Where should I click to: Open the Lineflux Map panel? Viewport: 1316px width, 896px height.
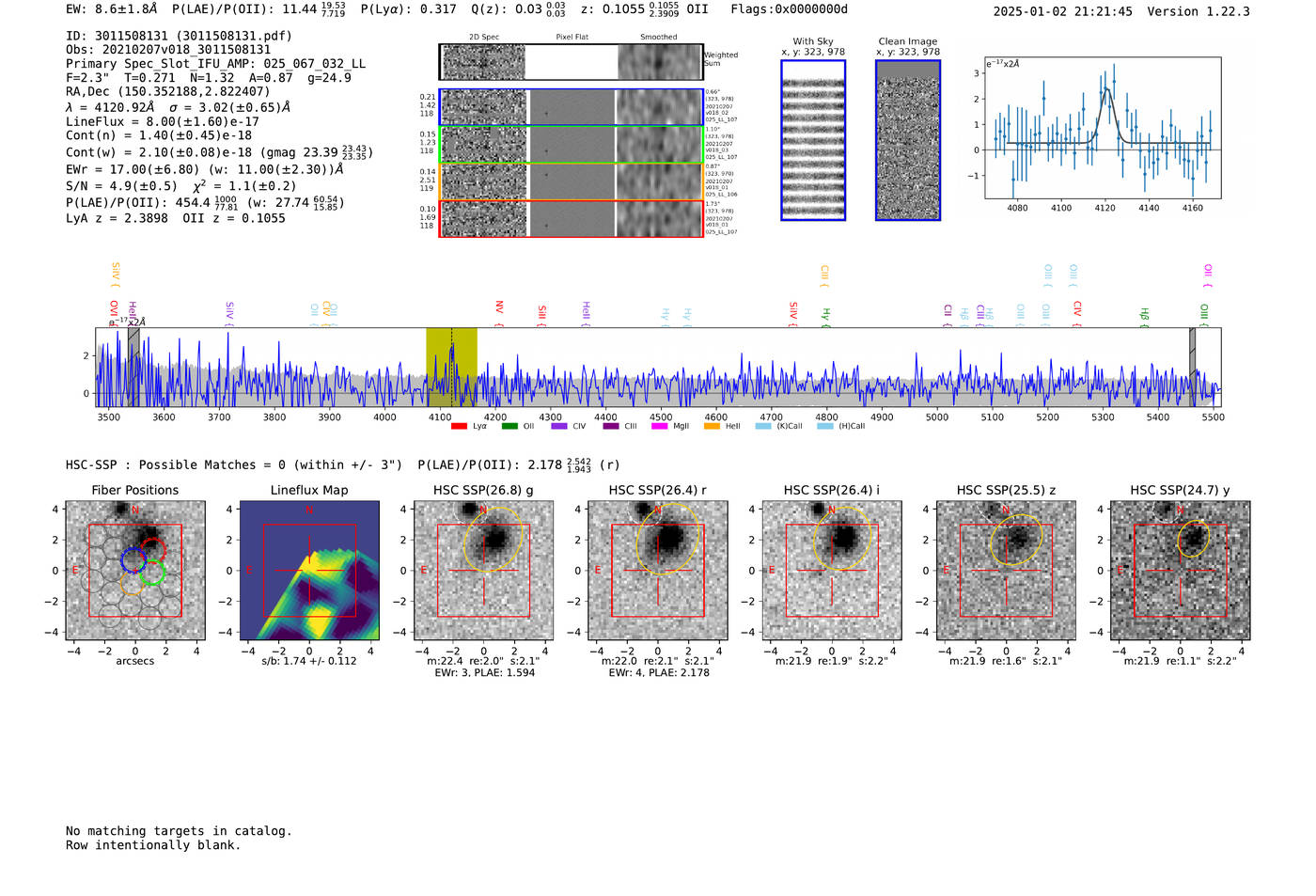[309, 570]
